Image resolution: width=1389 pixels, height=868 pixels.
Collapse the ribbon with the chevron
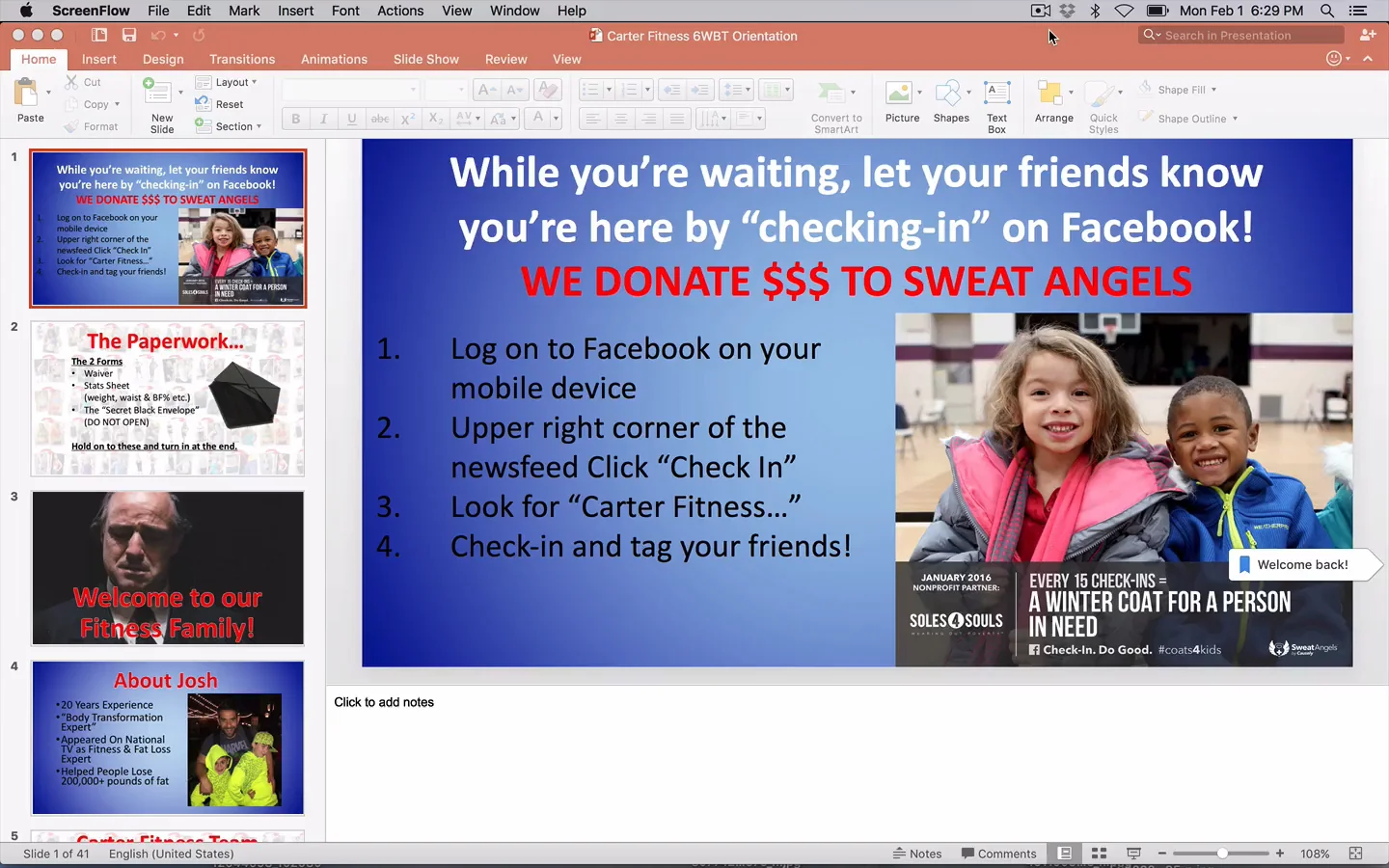pyautogui.click(x=1368, y=59)
